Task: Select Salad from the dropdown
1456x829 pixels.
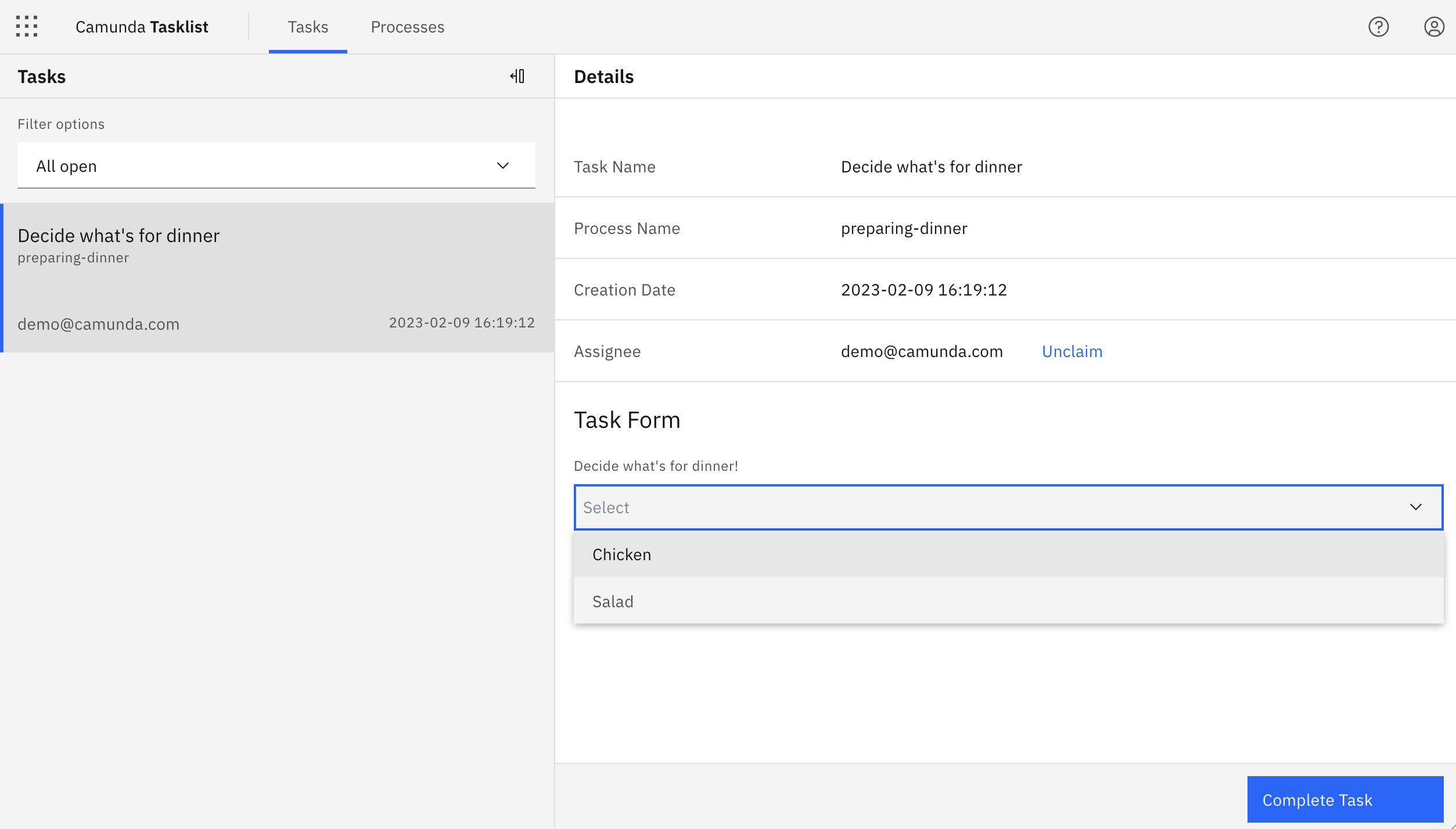Action: coord(613,601)
